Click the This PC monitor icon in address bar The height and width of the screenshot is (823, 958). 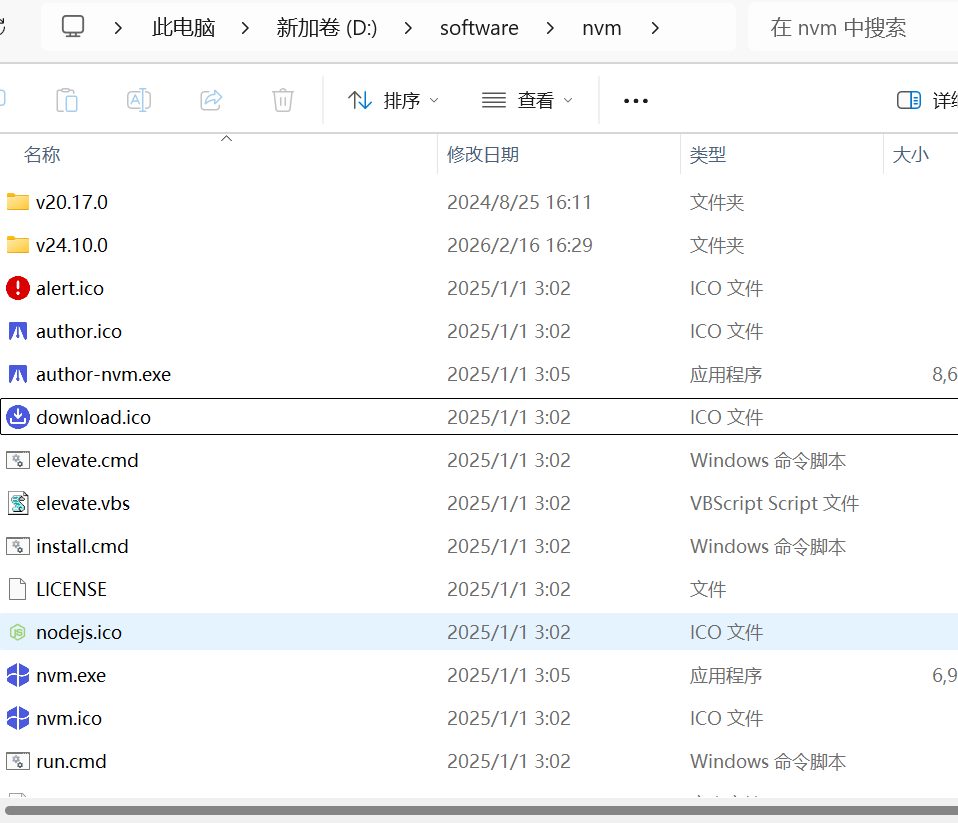tap(73, 27)
